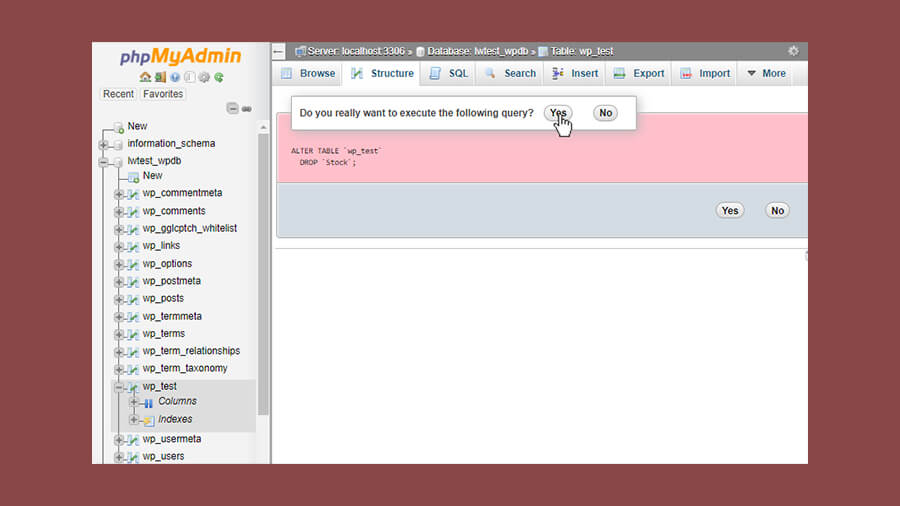Select wp_usermeta in the tree
The width and height of the screenshot is (900, 506).
(172, 439)
